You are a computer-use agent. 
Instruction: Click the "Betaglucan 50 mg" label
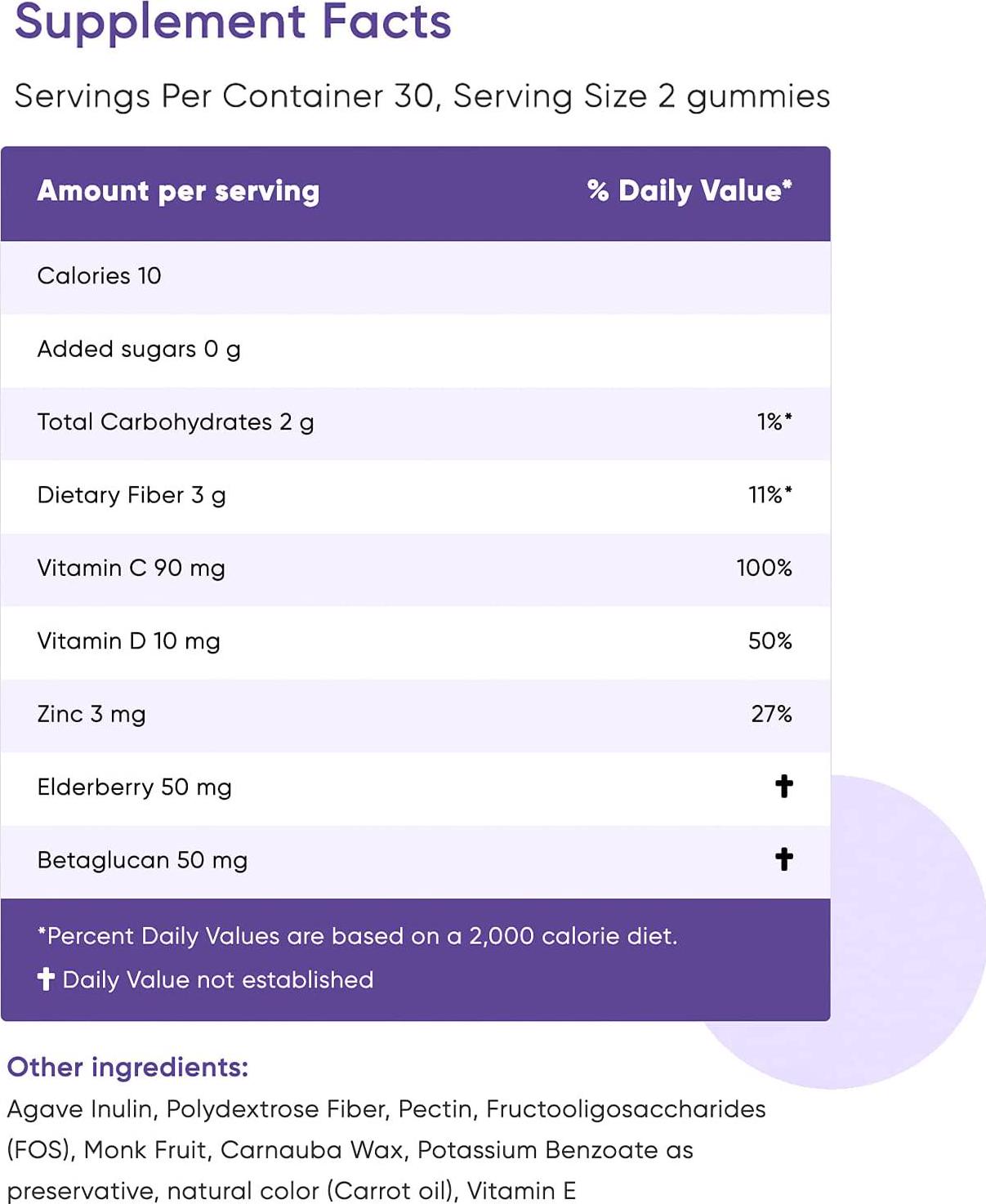(142, 860)
